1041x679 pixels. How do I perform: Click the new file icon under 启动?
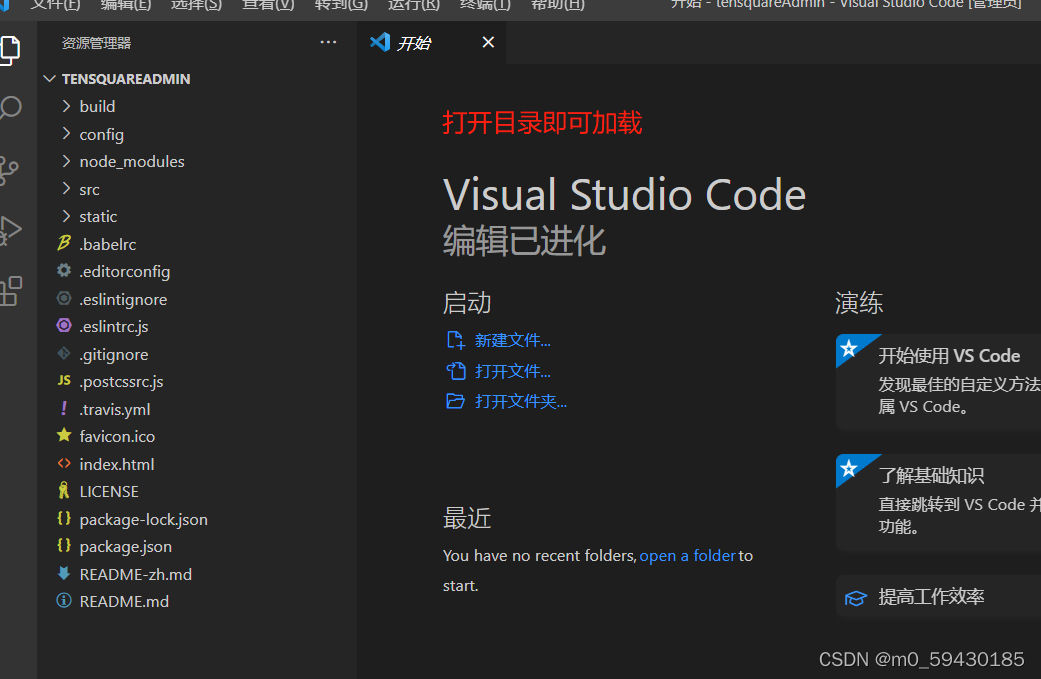[x=455, y=340]
